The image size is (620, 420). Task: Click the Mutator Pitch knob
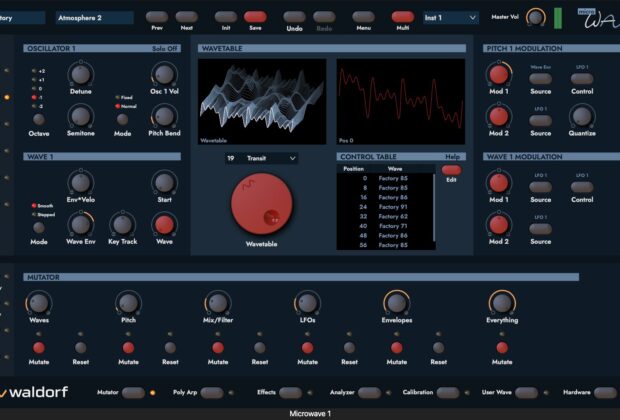click(129, 303)
